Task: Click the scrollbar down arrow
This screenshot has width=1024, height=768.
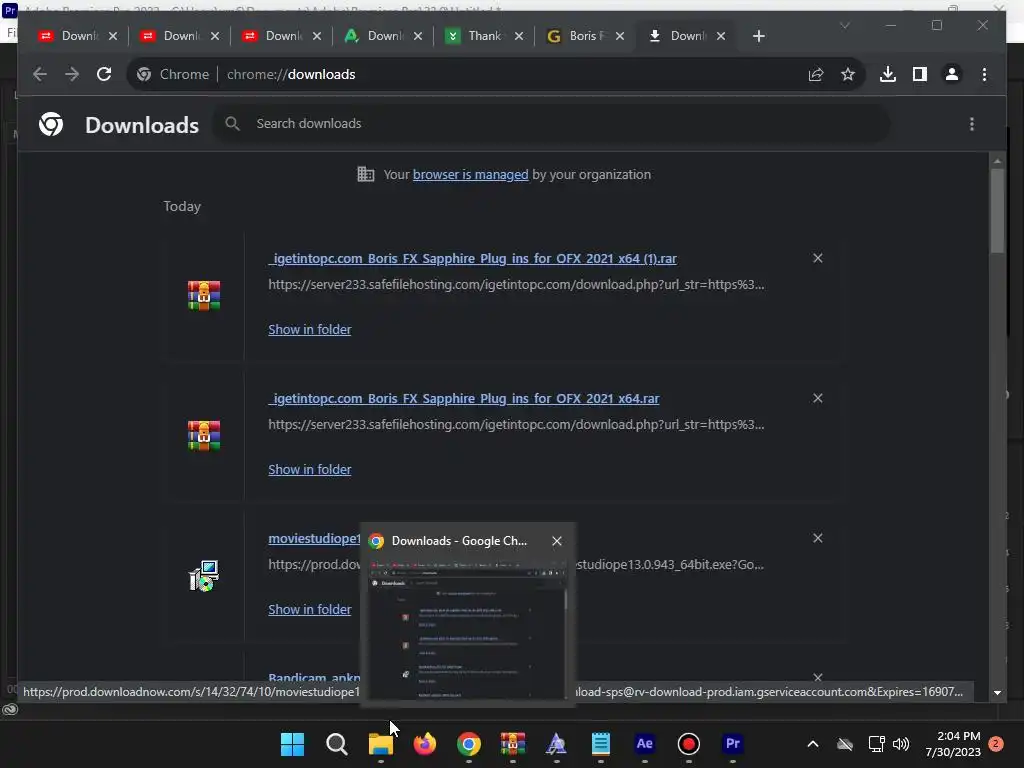Action: [x=997, y=692]
